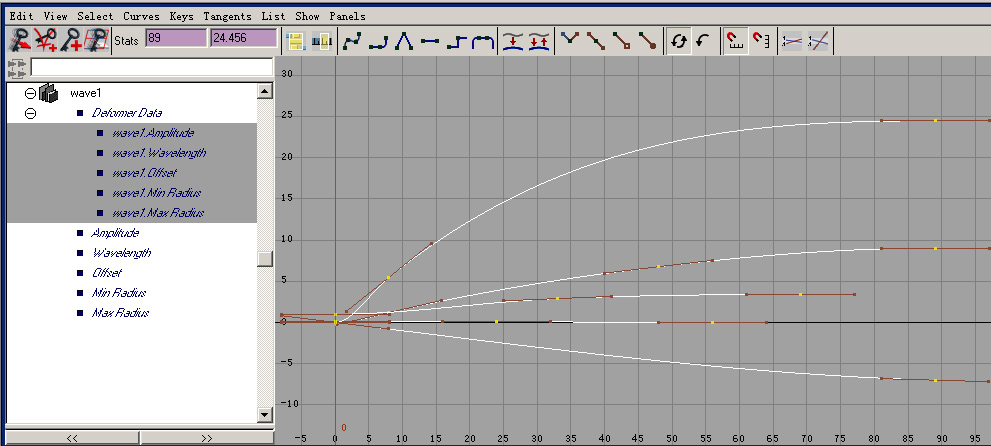Viewport: 991px width, 446px height.
Task: Apply Stepped tangents
Action: coord(456,42)
